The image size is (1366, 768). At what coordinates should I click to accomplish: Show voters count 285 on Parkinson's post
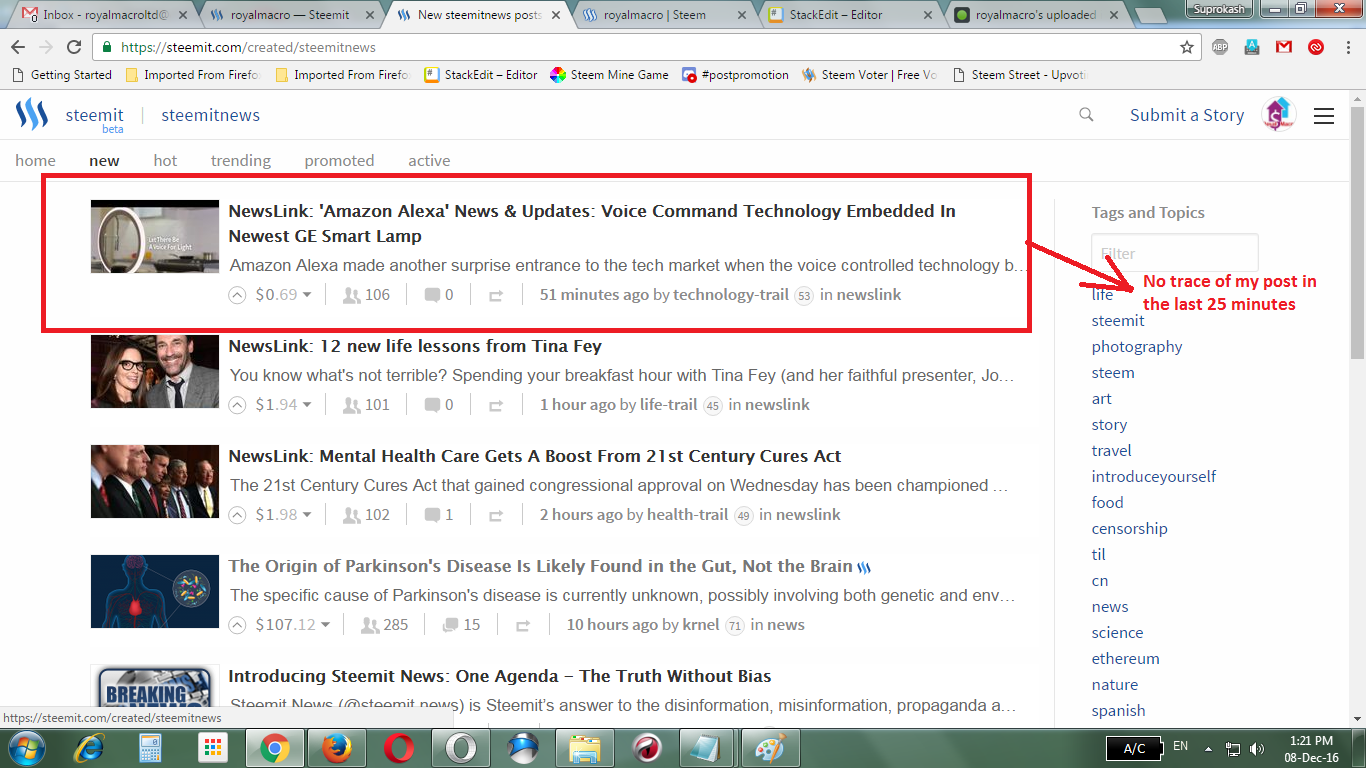[384, 625]
